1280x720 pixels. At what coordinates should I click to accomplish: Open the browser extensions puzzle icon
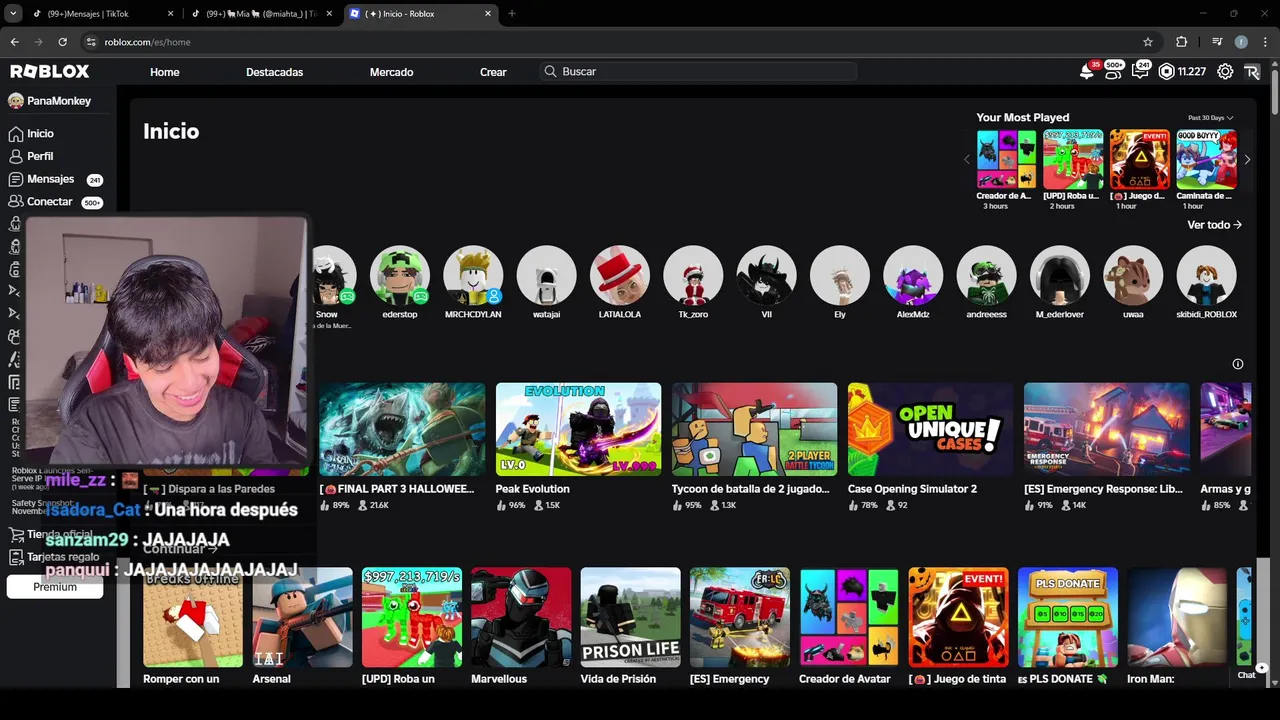pyautogui.click(x=1182, y=42)
